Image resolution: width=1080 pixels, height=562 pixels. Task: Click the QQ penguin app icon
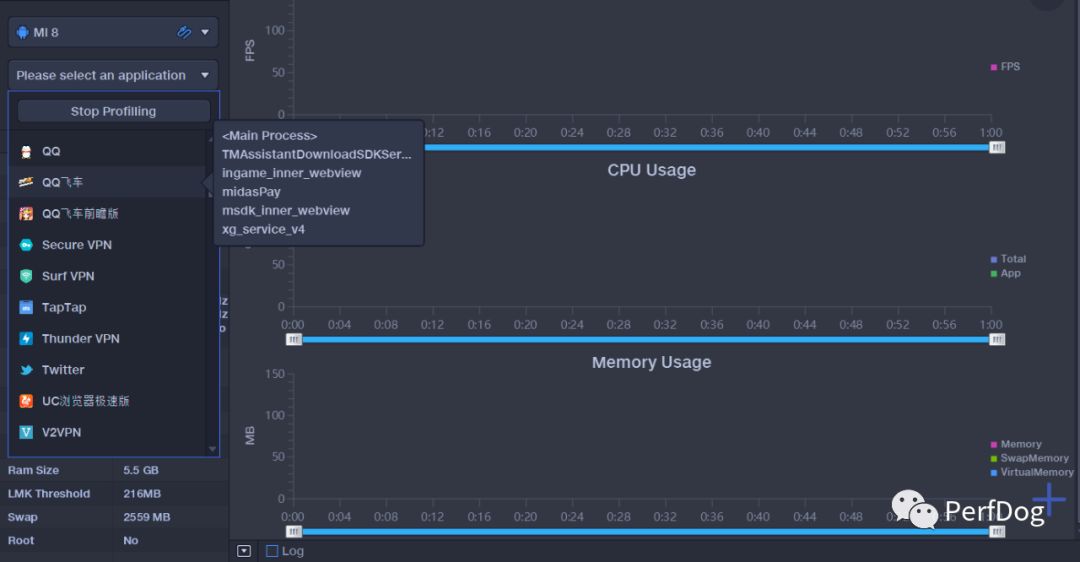(x=26, y=151)
